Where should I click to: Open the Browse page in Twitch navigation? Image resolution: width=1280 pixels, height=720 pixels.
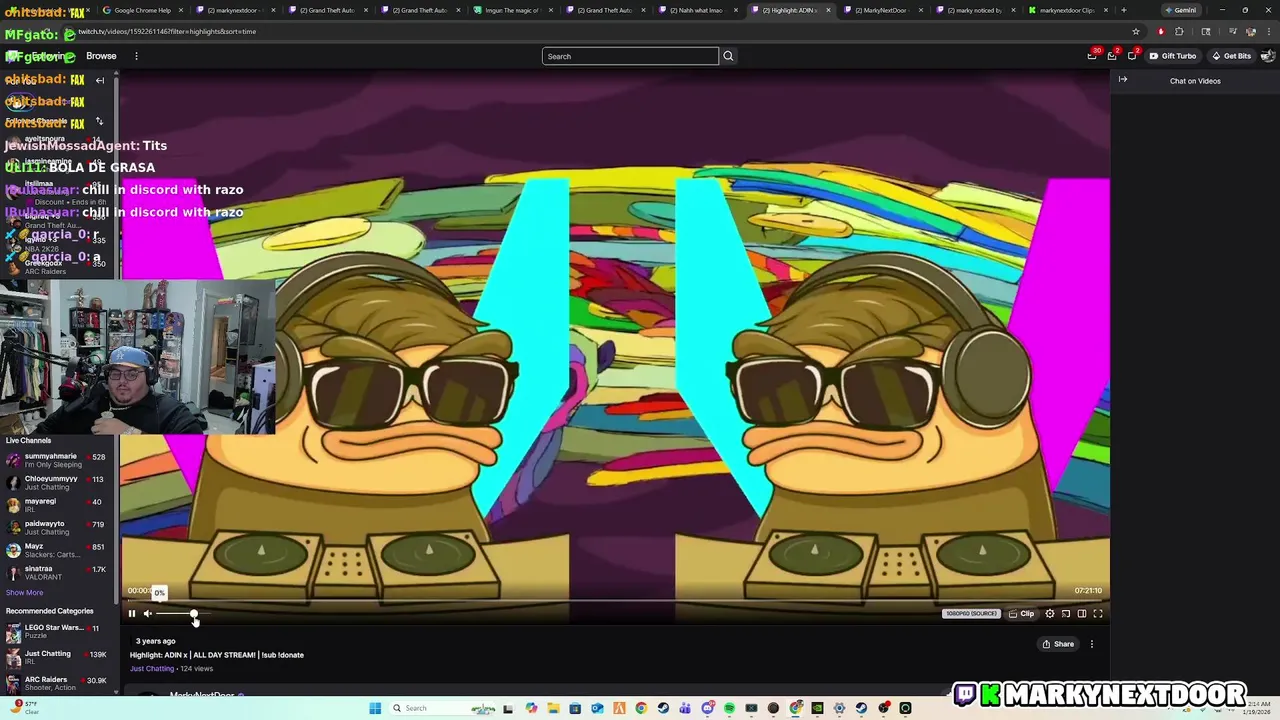(x=101, y=56)
